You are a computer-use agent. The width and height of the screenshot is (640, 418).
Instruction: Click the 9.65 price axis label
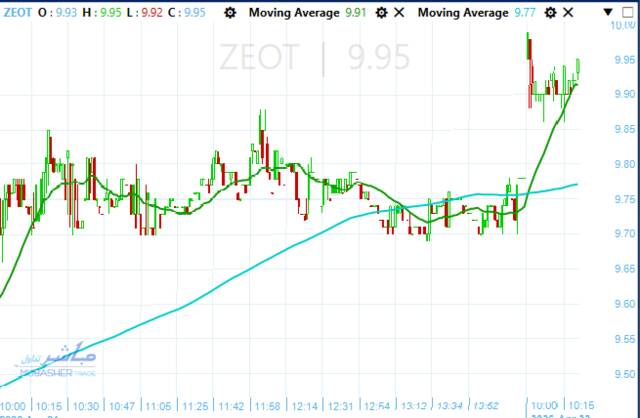[625, 269]
